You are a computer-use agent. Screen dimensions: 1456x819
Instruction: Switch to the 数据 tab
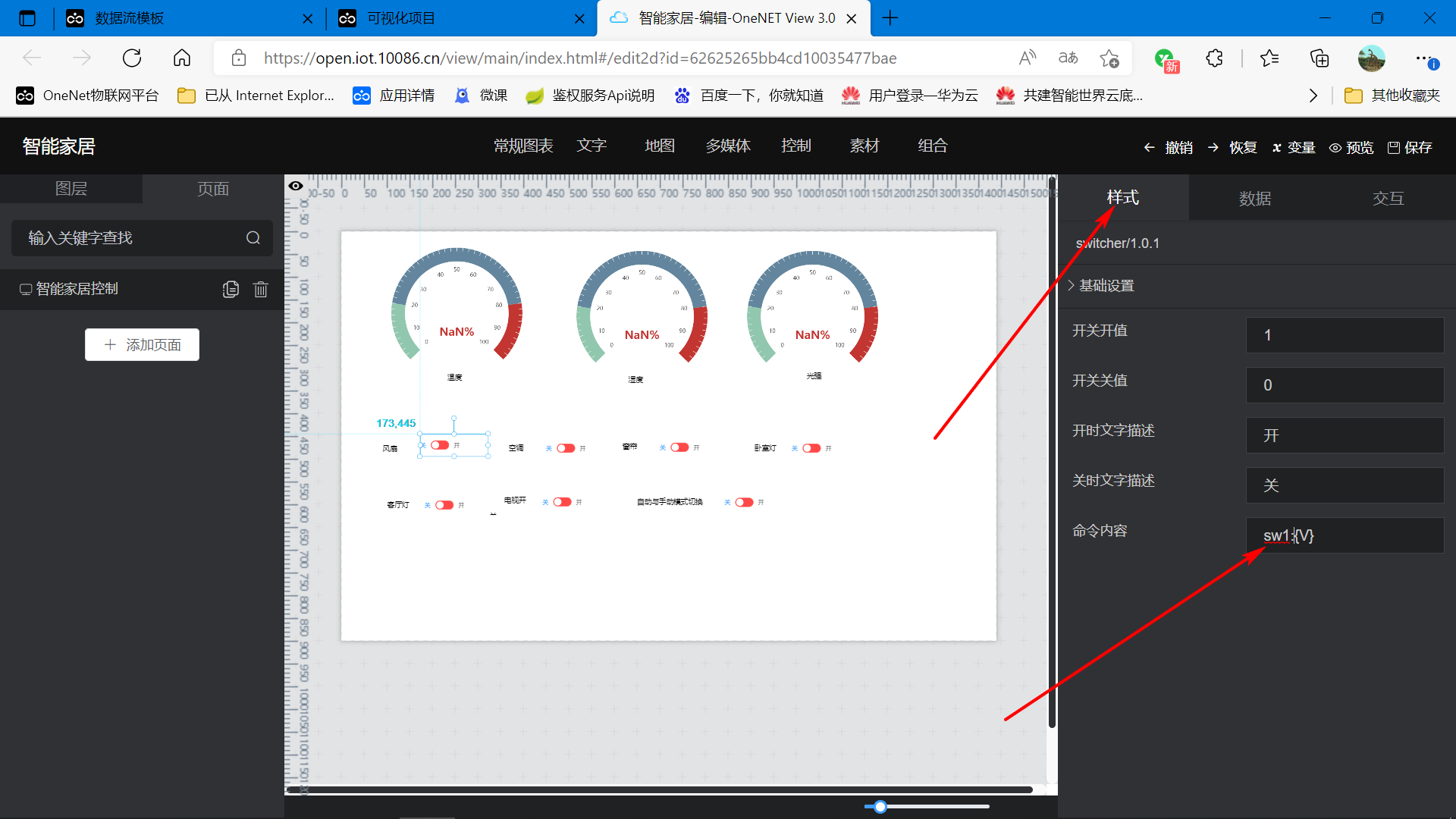click(x=1253, y=197)
